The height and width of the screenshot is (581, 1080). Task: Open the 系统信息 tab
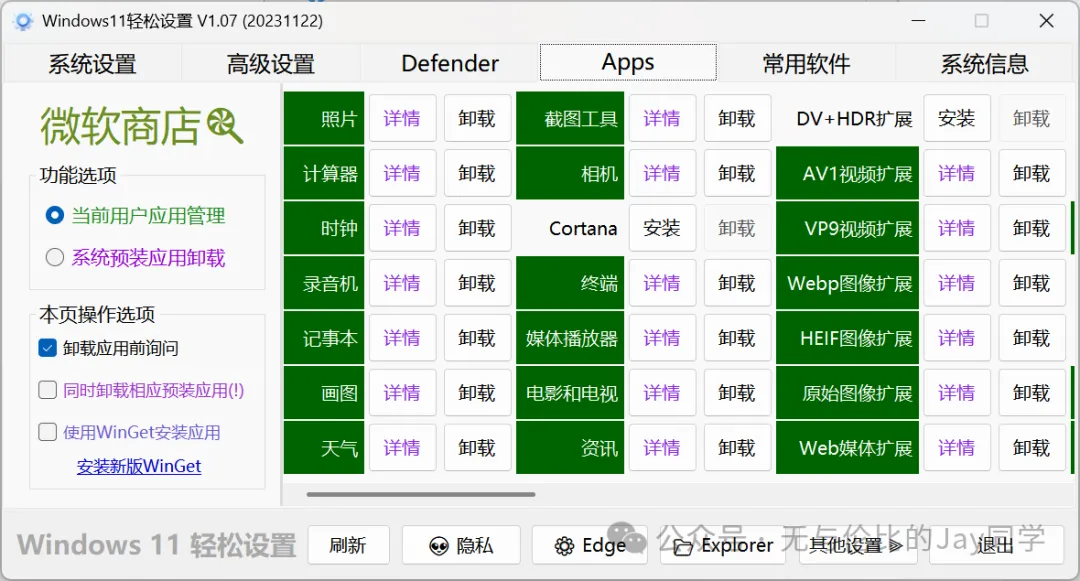coord(984,63)
